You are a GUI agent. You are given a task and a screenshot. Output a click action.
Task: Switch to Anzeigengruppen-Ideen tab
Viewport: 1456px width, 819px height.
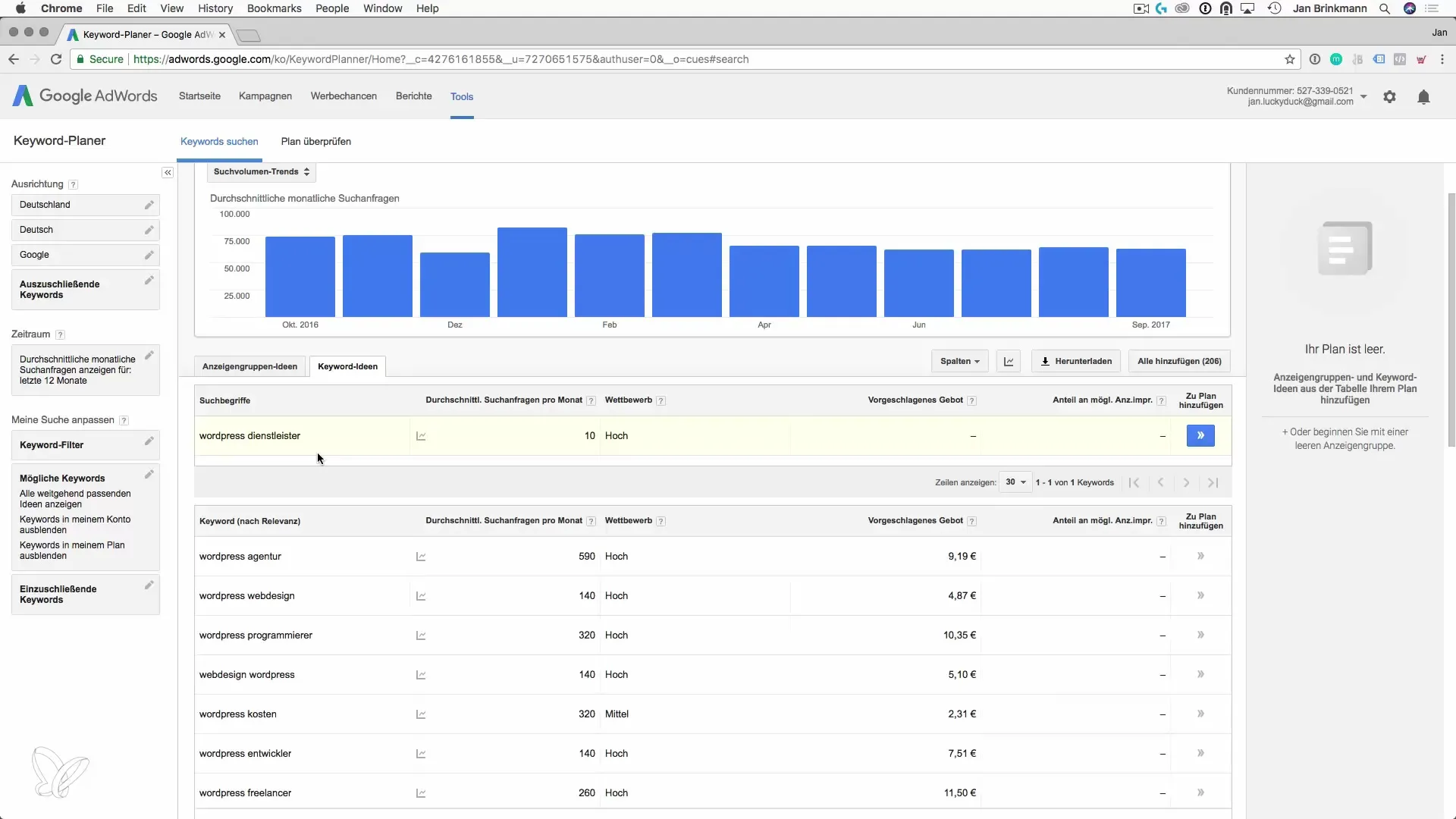pos(249,366)
